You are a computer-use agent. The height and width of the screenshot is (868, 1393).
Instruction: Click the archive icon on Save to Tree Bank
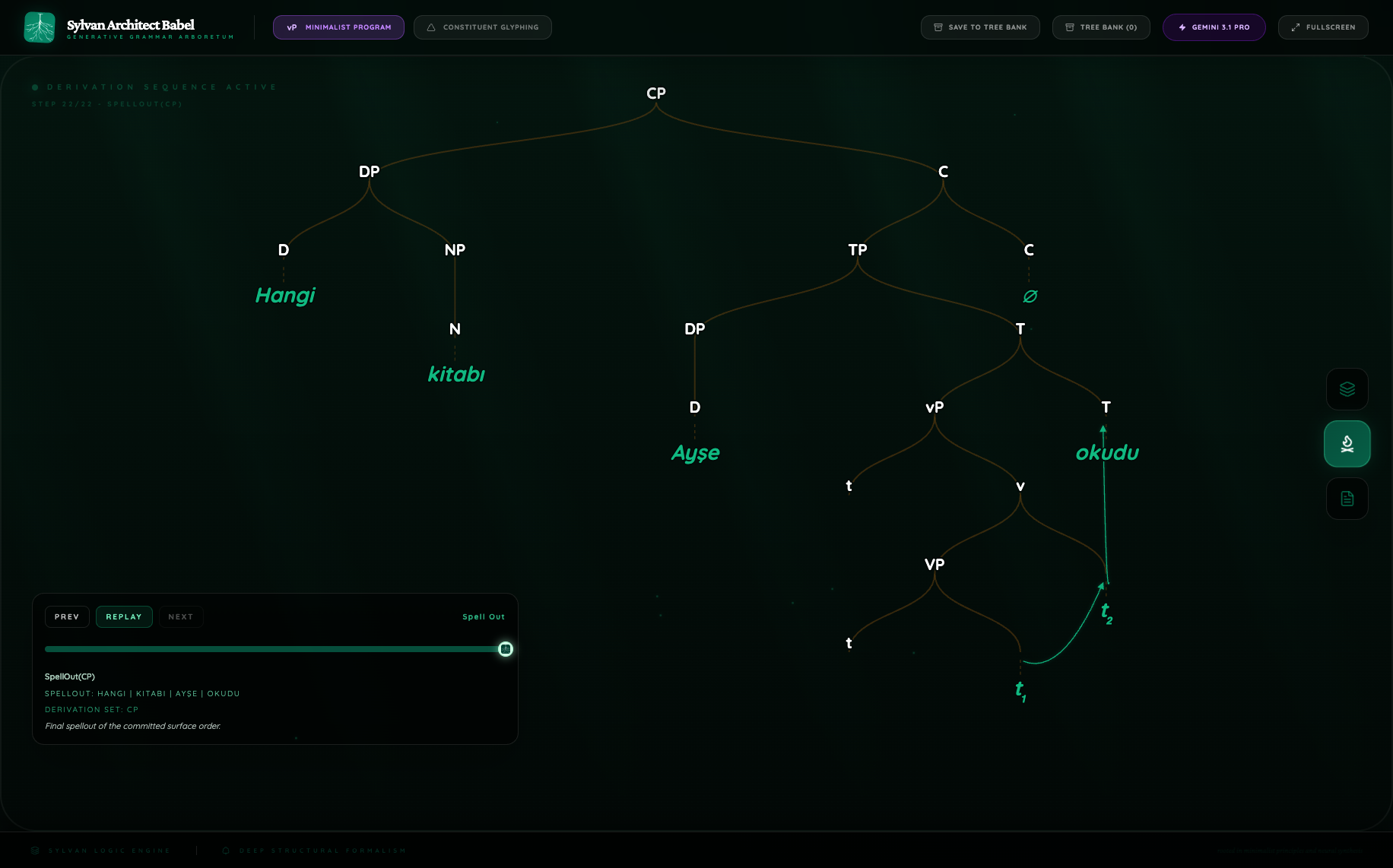(938, 27)
